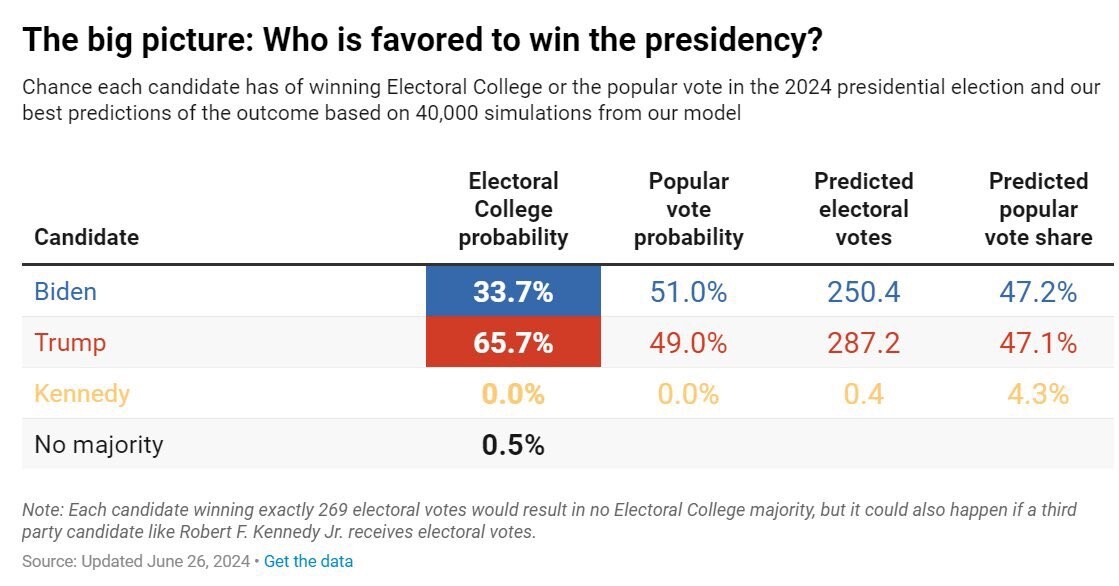Click the Popular vote probability header
Image resolution: width=1119 pixels, height=586 pixels.
point(689,209)
